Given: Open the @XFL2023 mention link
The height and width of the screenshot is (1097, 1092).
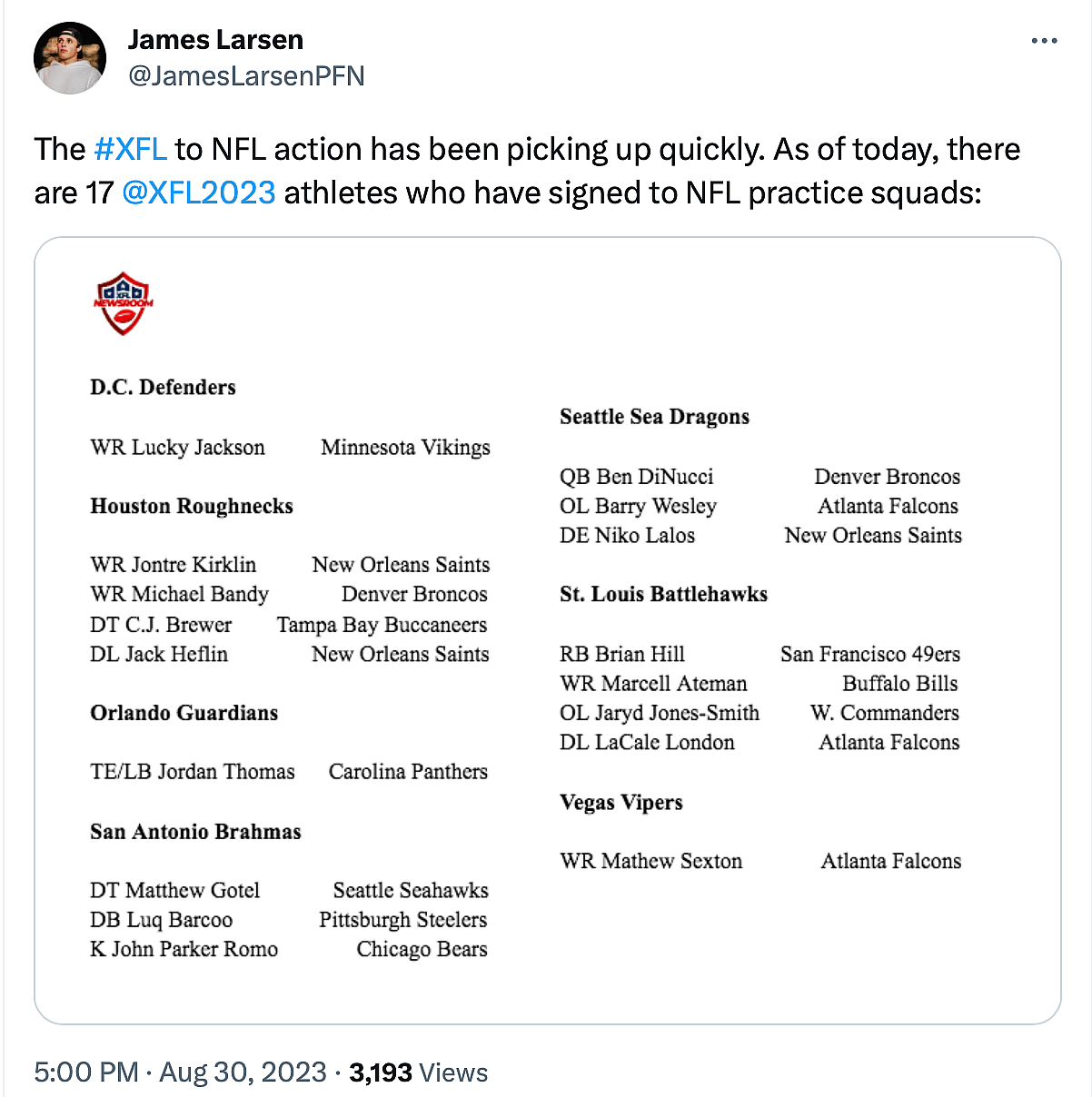Looking at the screenshot, I should 198,193.
